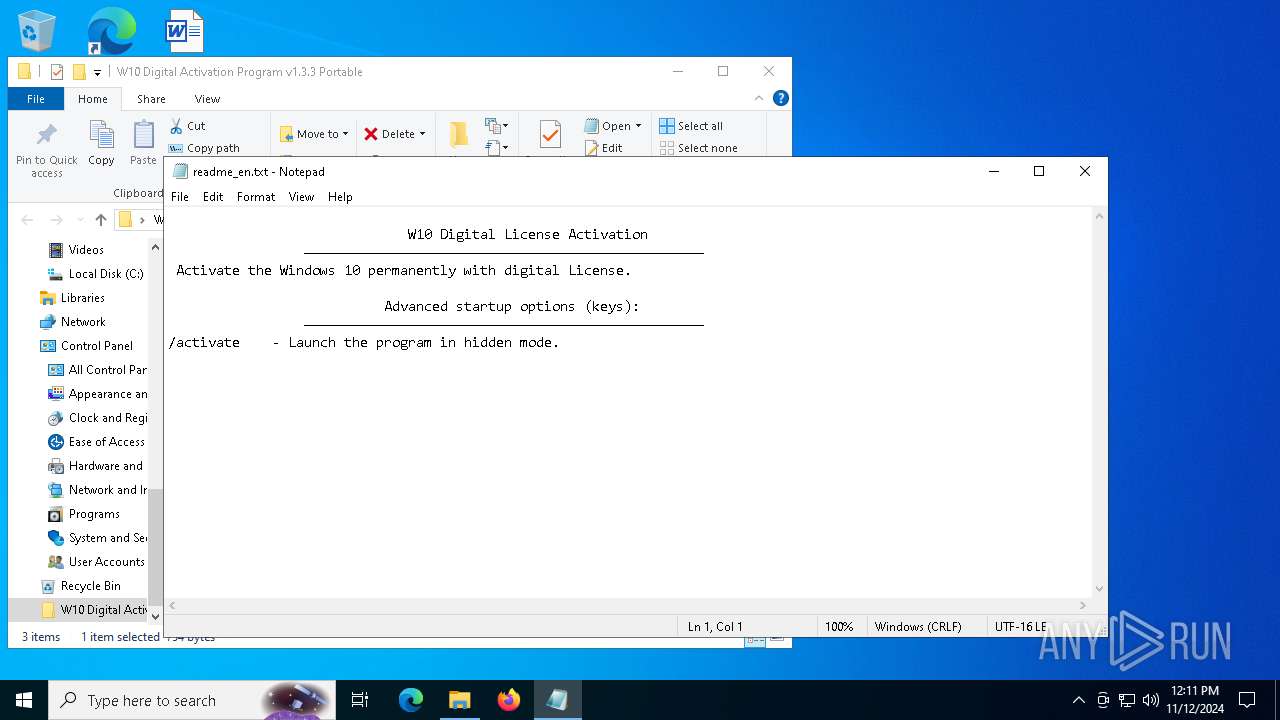Collapse the Explorer ribbon with chevron
Image resolution: width=1280 pixels, height=720 pixels.
click(x=760, y=98)
